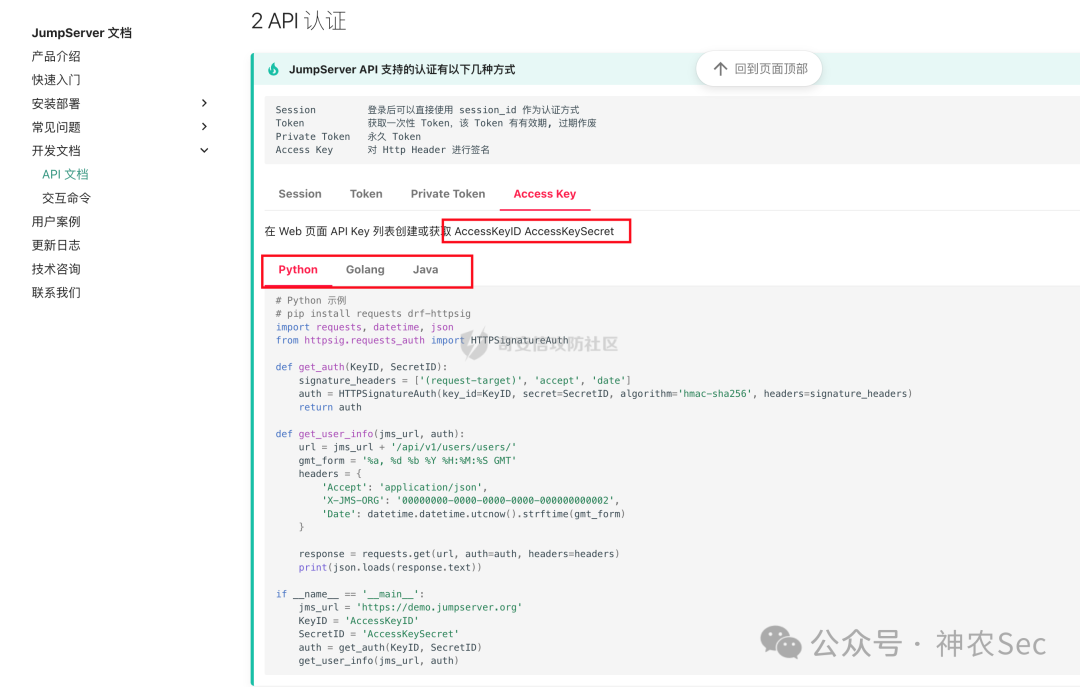Click the '2 API 认证' heading

click(x=298, y=21)
